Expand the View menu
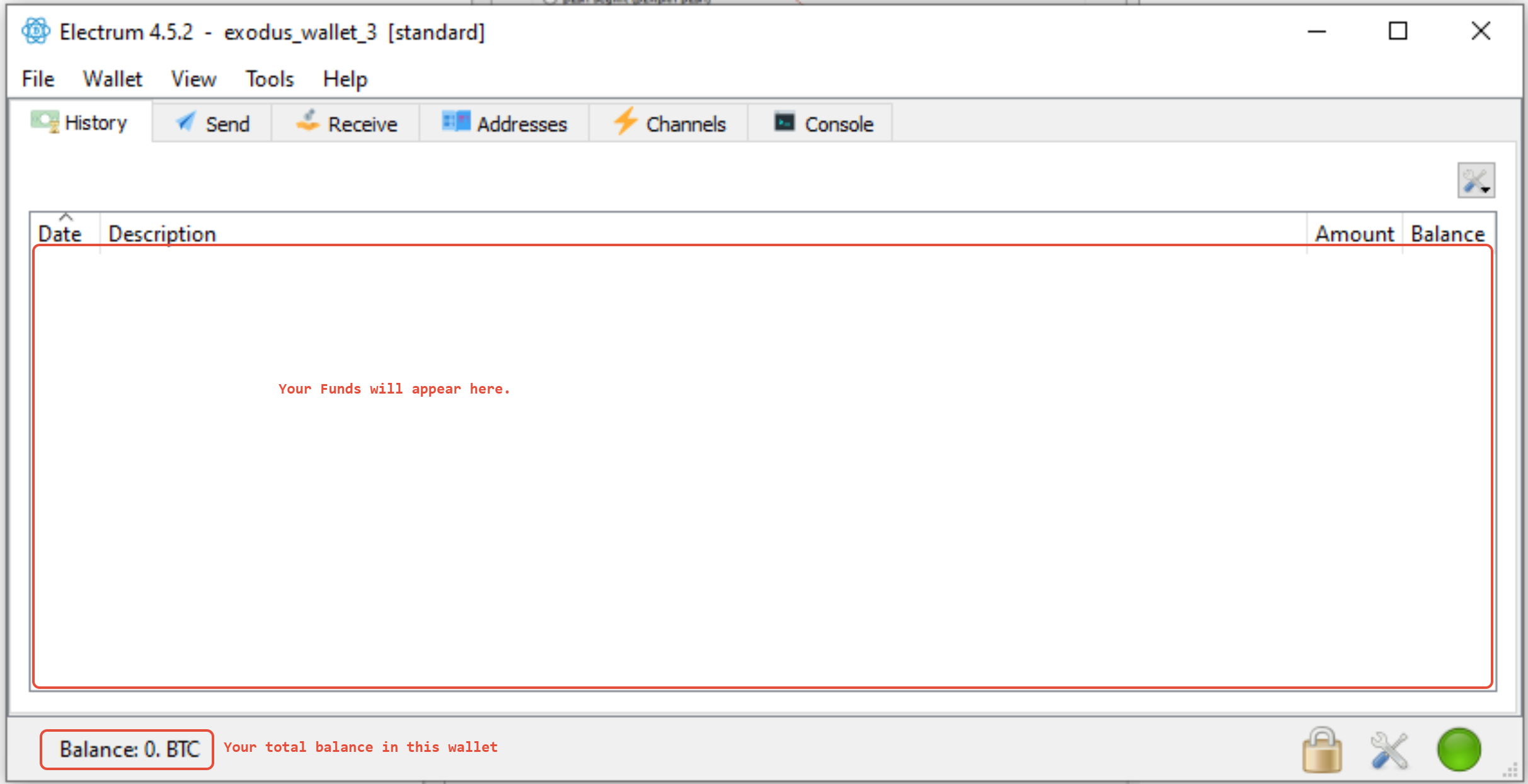 tap(193, 79)
